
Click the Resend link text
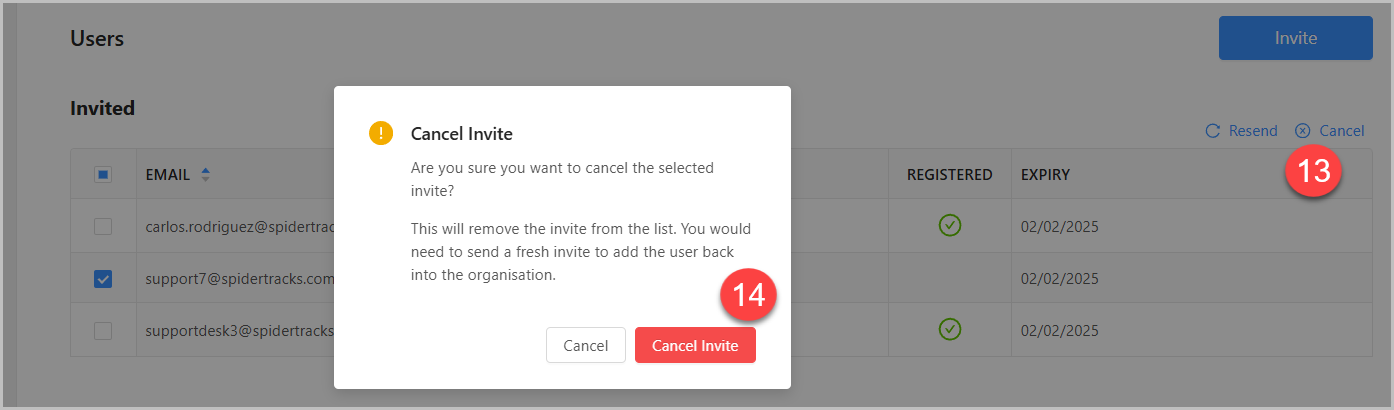point(1253,131)
